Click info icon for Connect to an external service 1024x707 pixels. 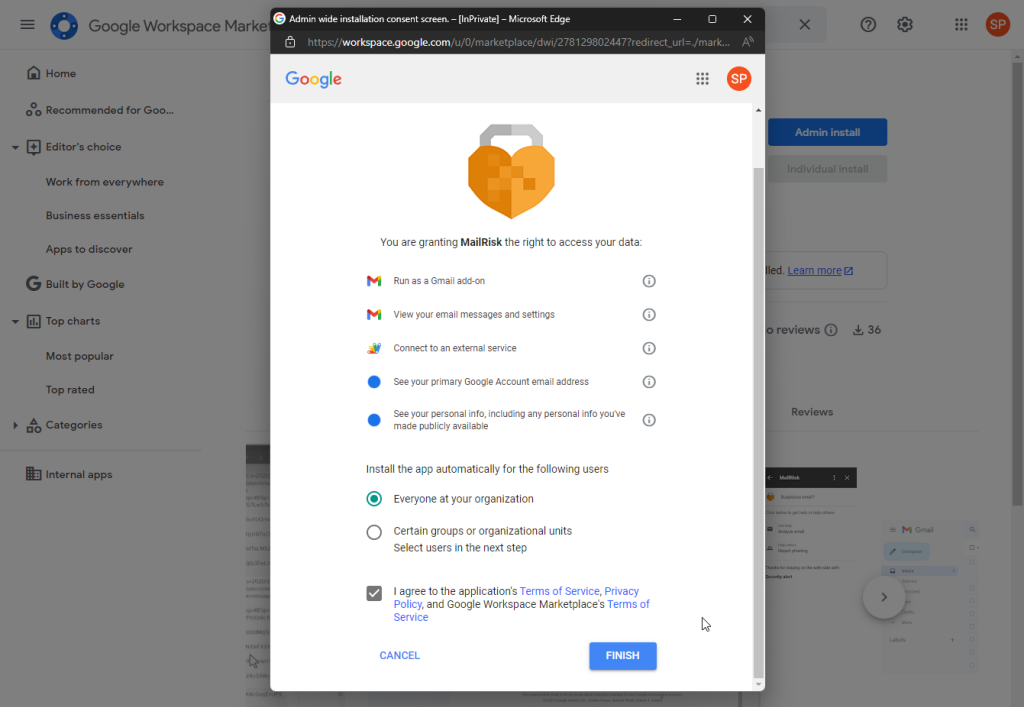[648, 348]
